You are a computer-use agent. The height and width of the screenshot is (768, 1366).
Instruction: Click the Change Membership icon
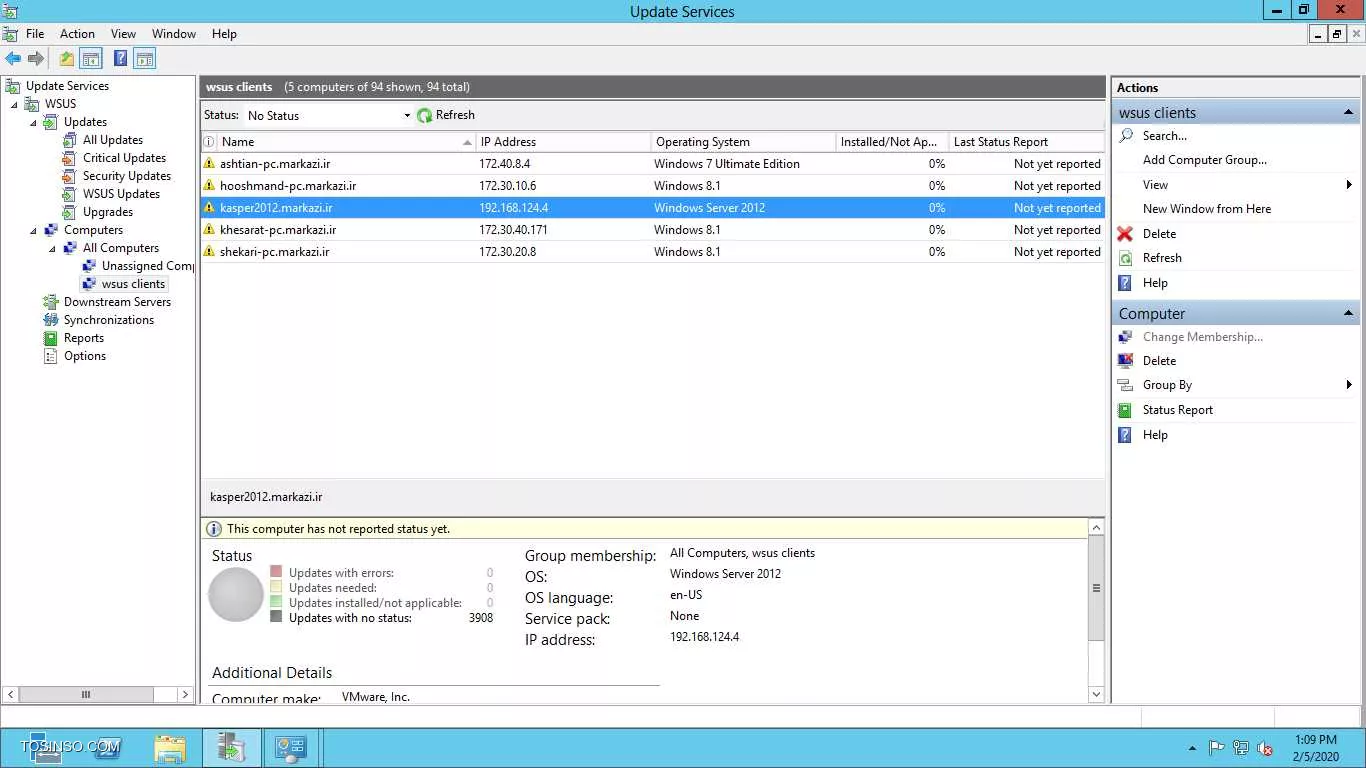point(1125,337)
